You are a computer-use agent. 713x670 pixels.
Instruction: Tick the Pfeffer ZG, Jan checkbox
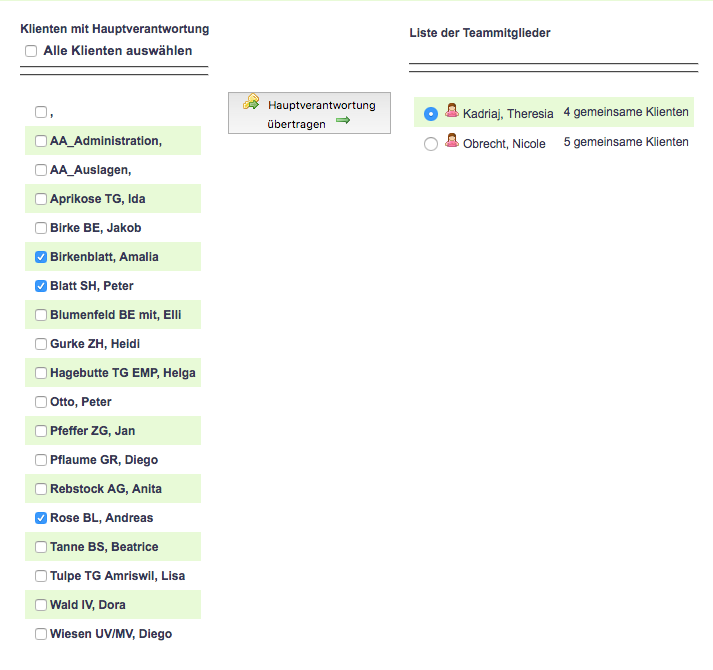[41, 431]
